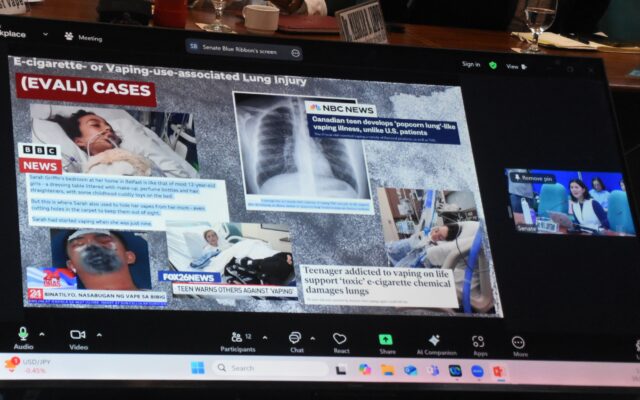Open the Windows Start menu
The width and height of the screenshot is (640, 400).
click(198, 368)
